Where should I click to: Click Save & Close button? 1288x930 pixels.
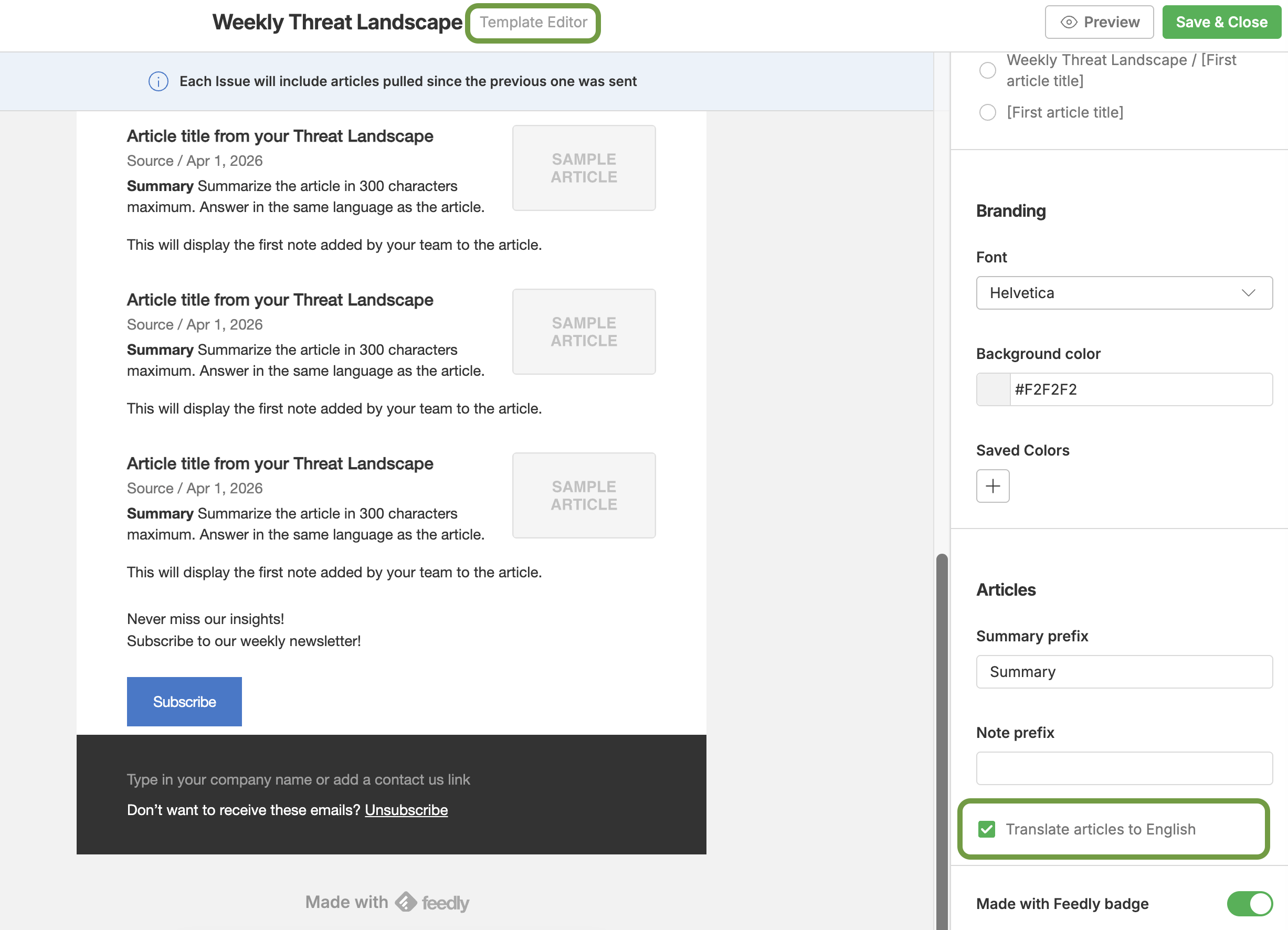[x=1221, y=22]
